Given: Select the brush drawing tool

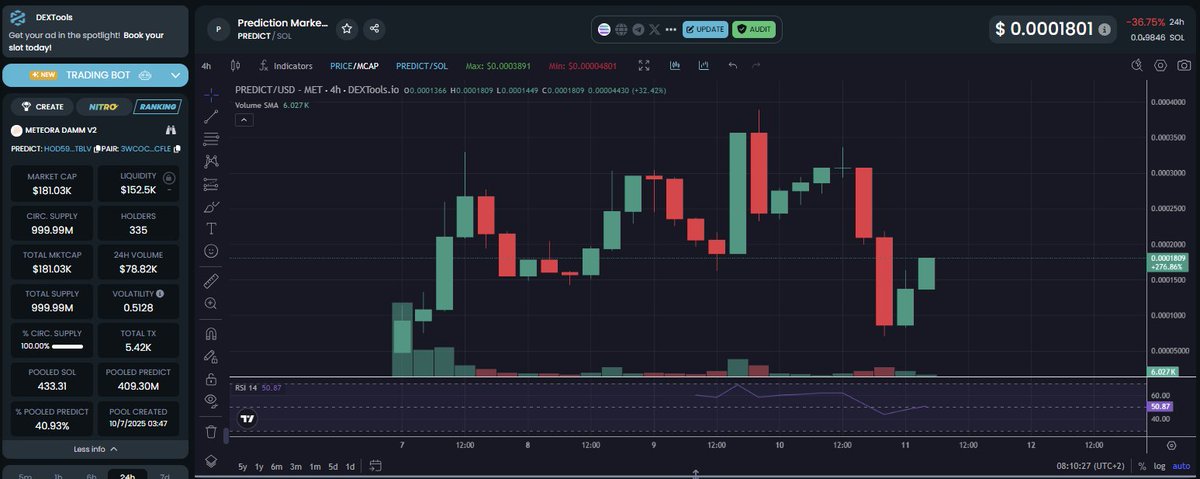Looking at the screenshot, I should tap(211, 207).
